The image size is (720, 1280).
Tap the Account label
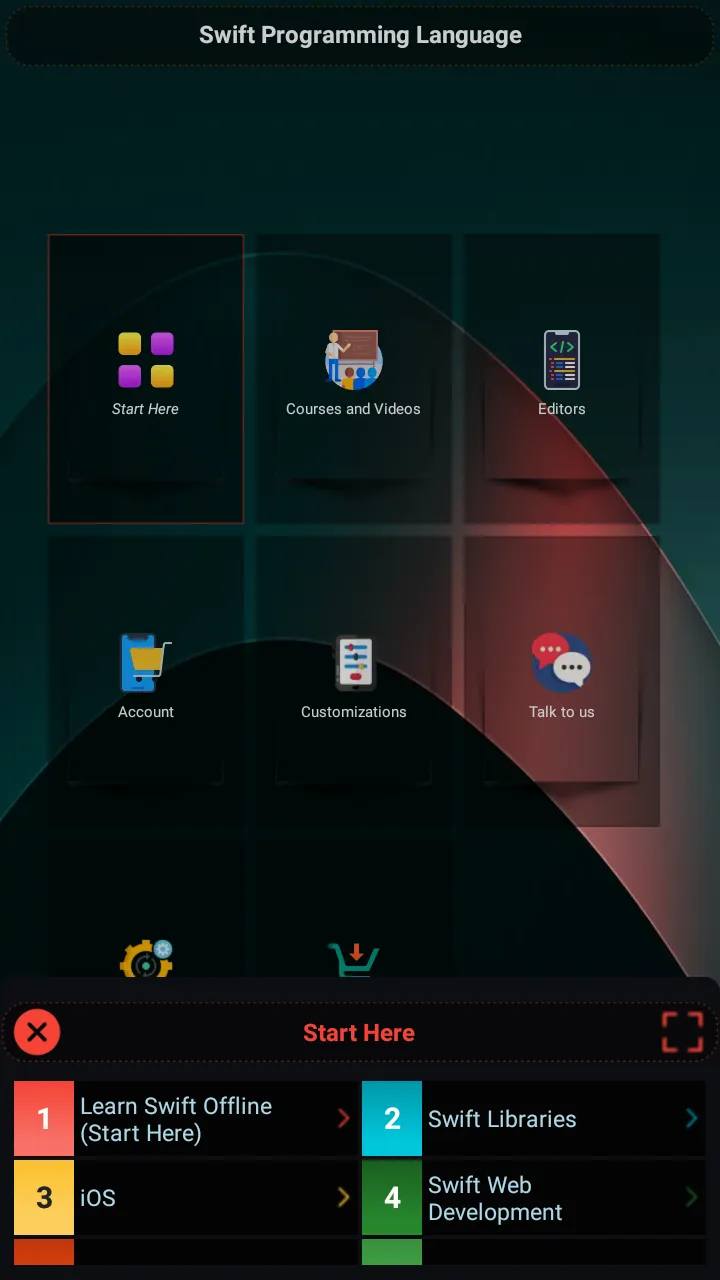146,712
